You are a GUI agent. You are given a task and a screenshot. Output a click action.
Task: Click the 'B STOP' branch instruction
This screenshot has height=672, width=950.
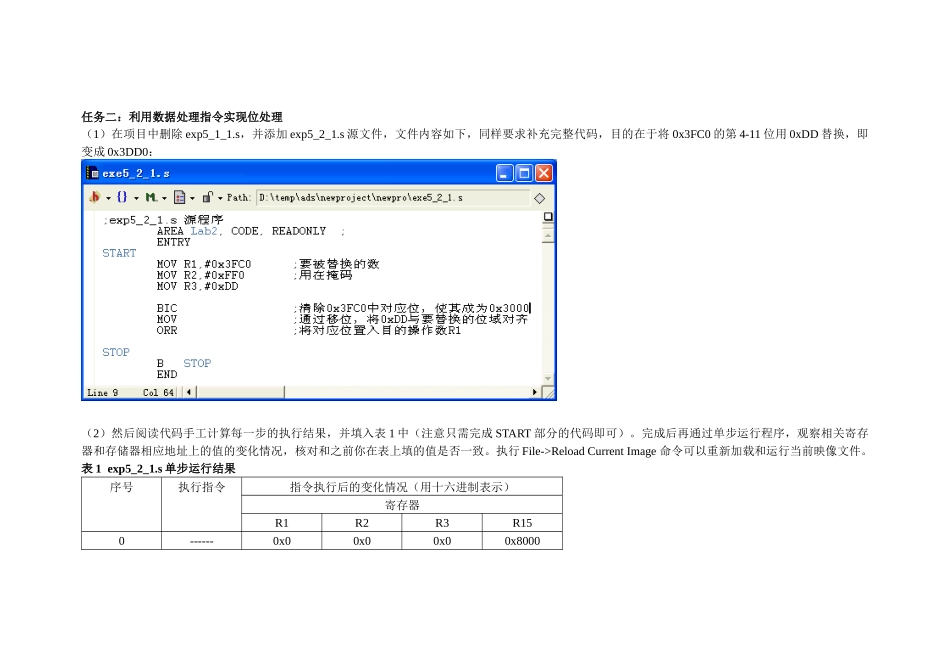tap(184, 364)
